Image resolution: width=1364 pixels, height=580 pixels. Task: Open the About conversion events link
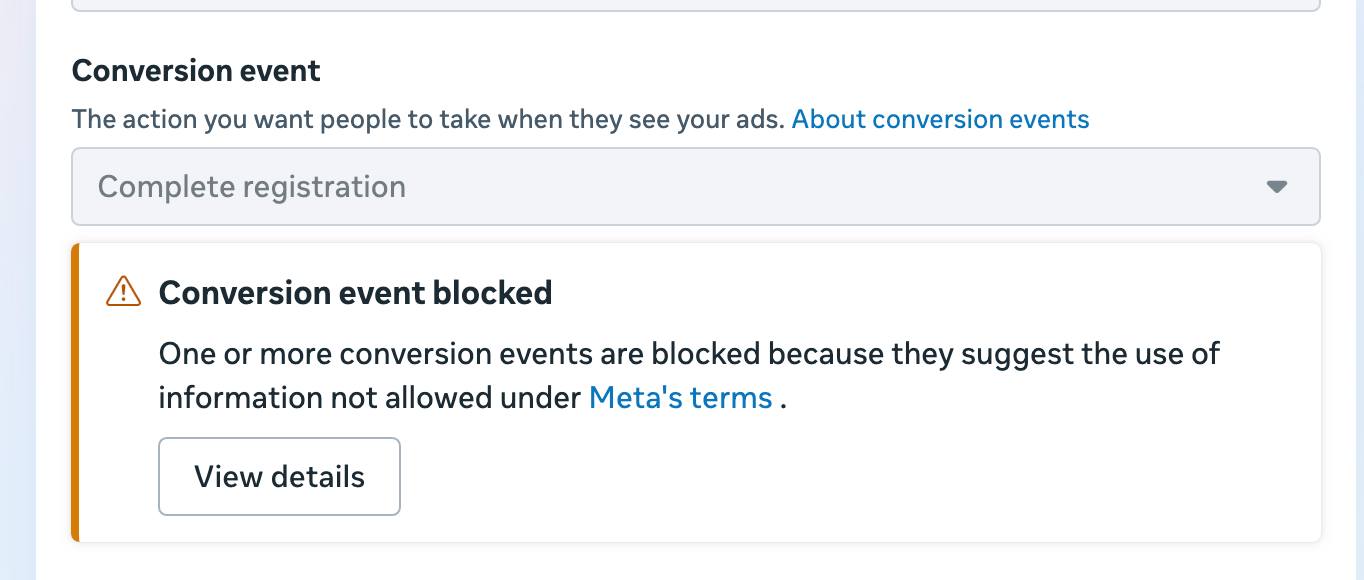coord(940,120)
